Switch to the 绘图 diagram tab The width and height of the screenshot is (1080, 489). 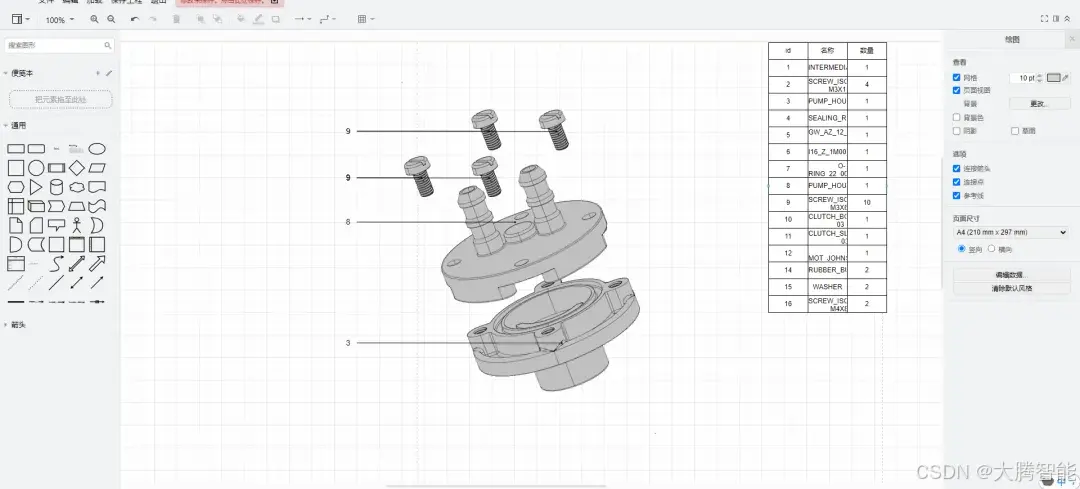coord(1012,40)
